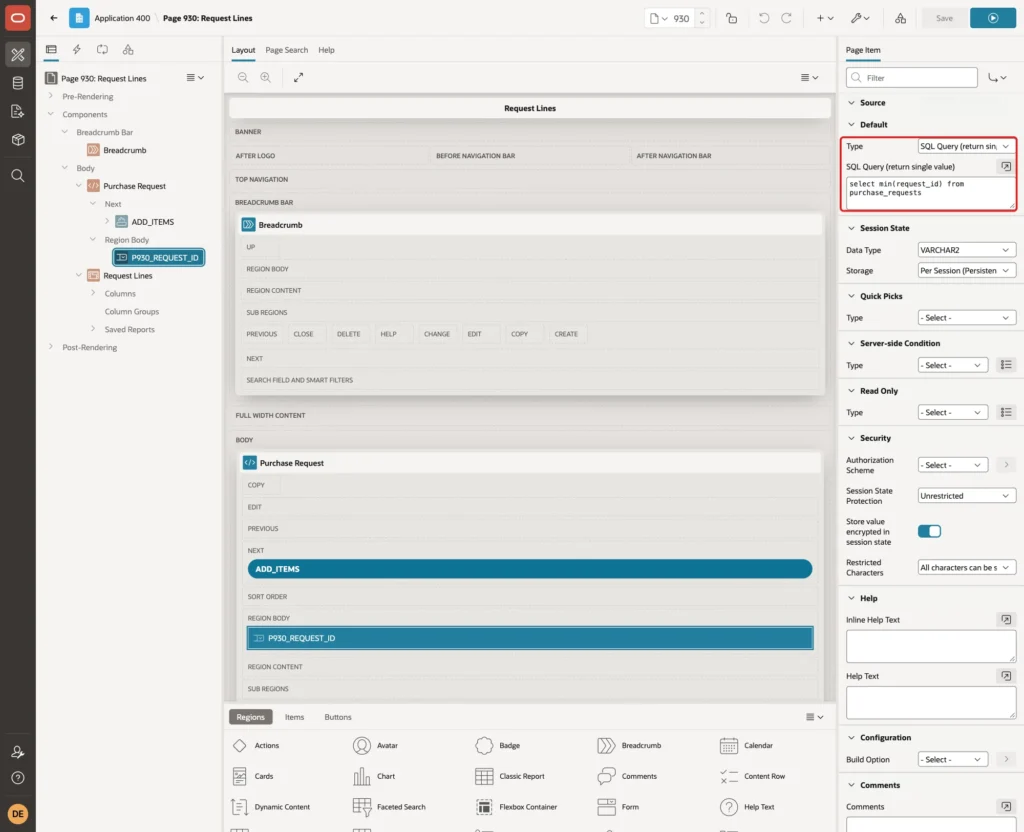Viewport: 1024px width, 832px height.
Task: Open the page lock icon
Action: pyautogui.click(x=731, y=18)
